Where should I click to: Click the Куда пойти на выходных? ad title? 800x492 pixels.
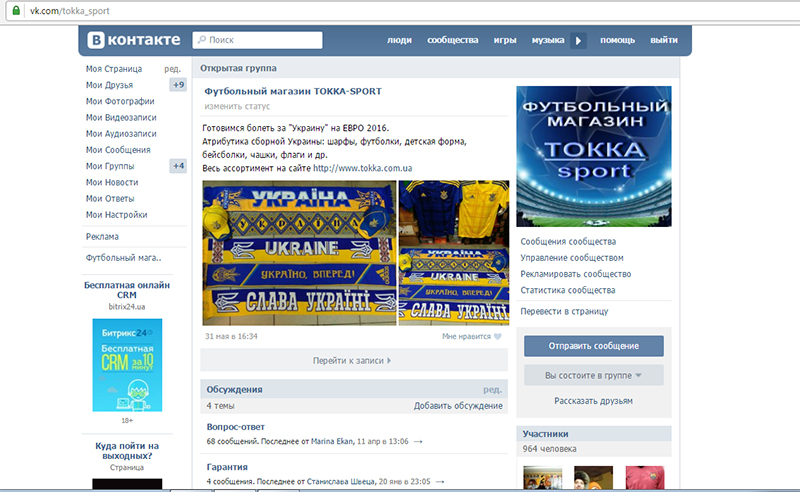point(127,451)
